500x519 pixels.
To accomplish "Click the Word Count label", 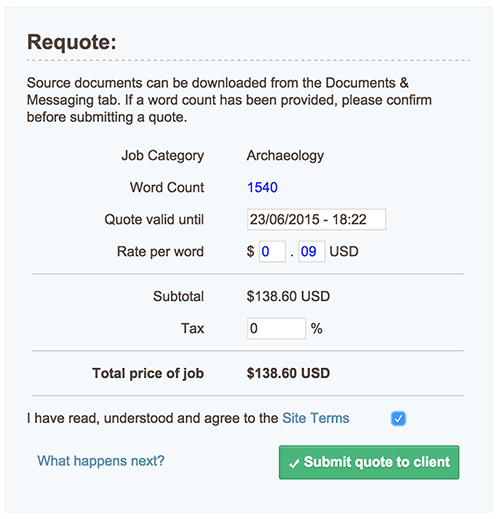I will point(167,187).
